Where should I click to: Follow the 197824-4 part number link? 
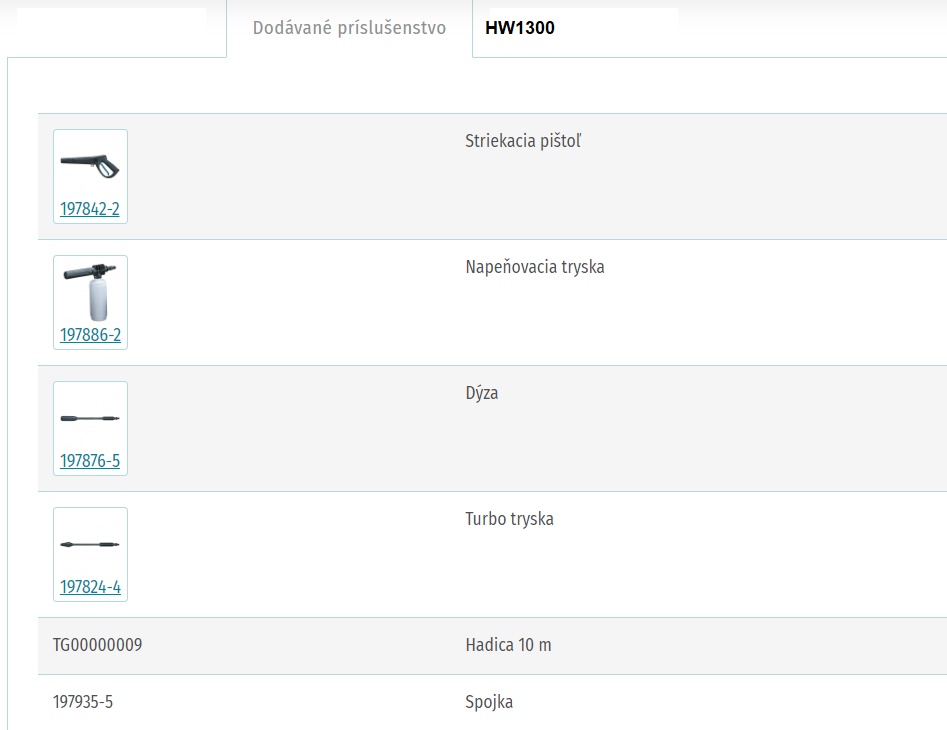pyautogui.click(x=91, y=587)
